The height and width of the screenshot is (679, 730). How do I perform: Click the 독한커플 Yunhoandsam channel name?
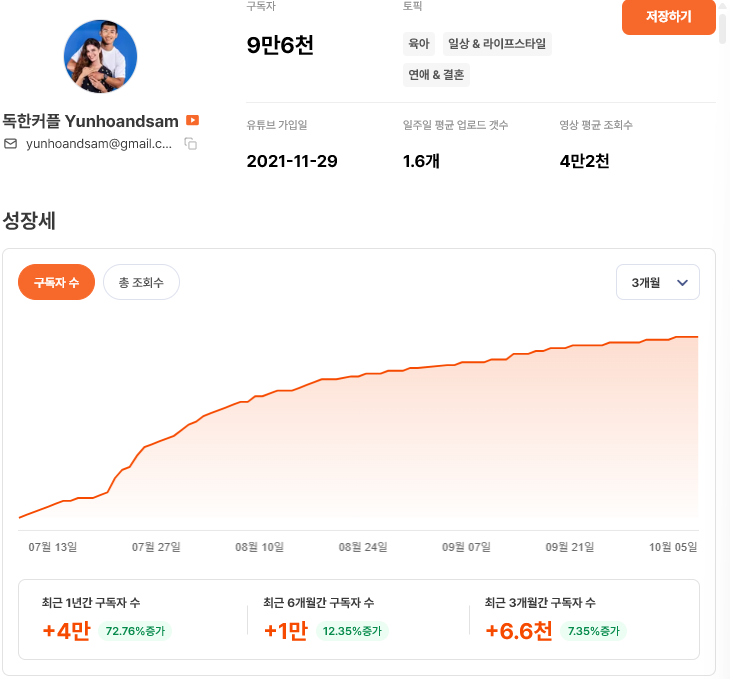point(91,121)
